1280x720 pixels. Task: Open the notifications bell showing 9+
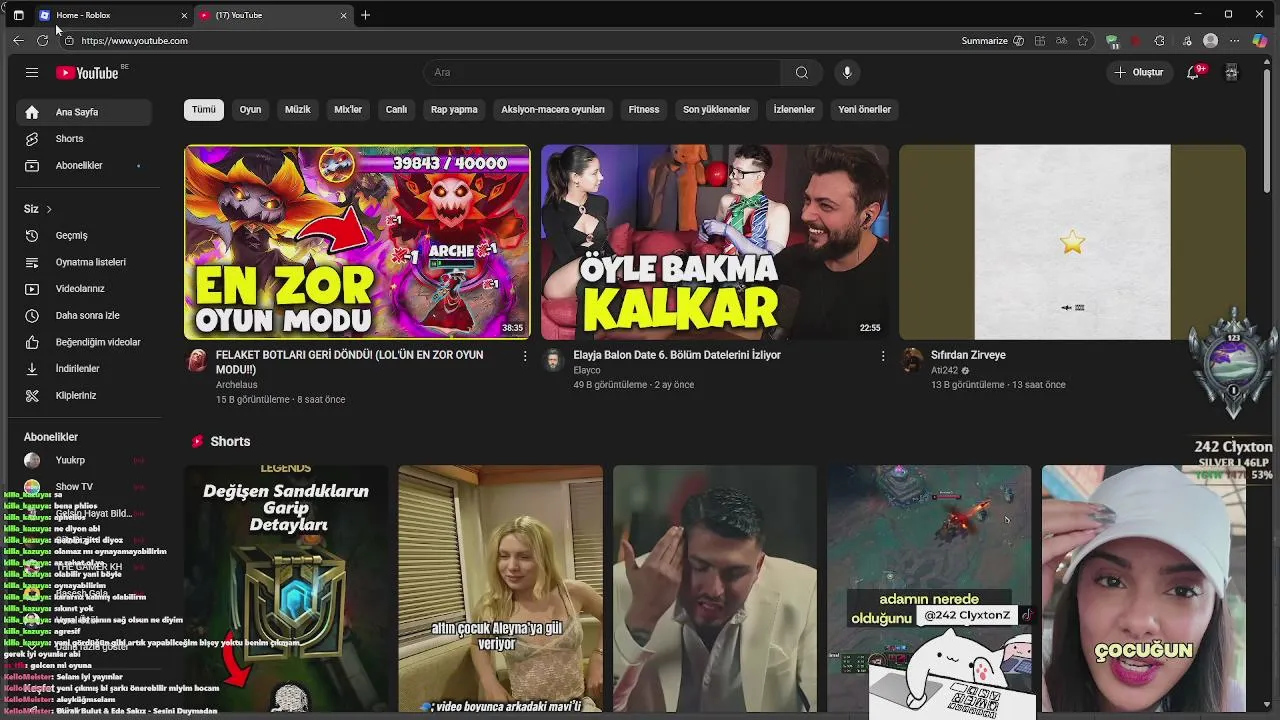pyautogui.click(x=1193, y=72)
